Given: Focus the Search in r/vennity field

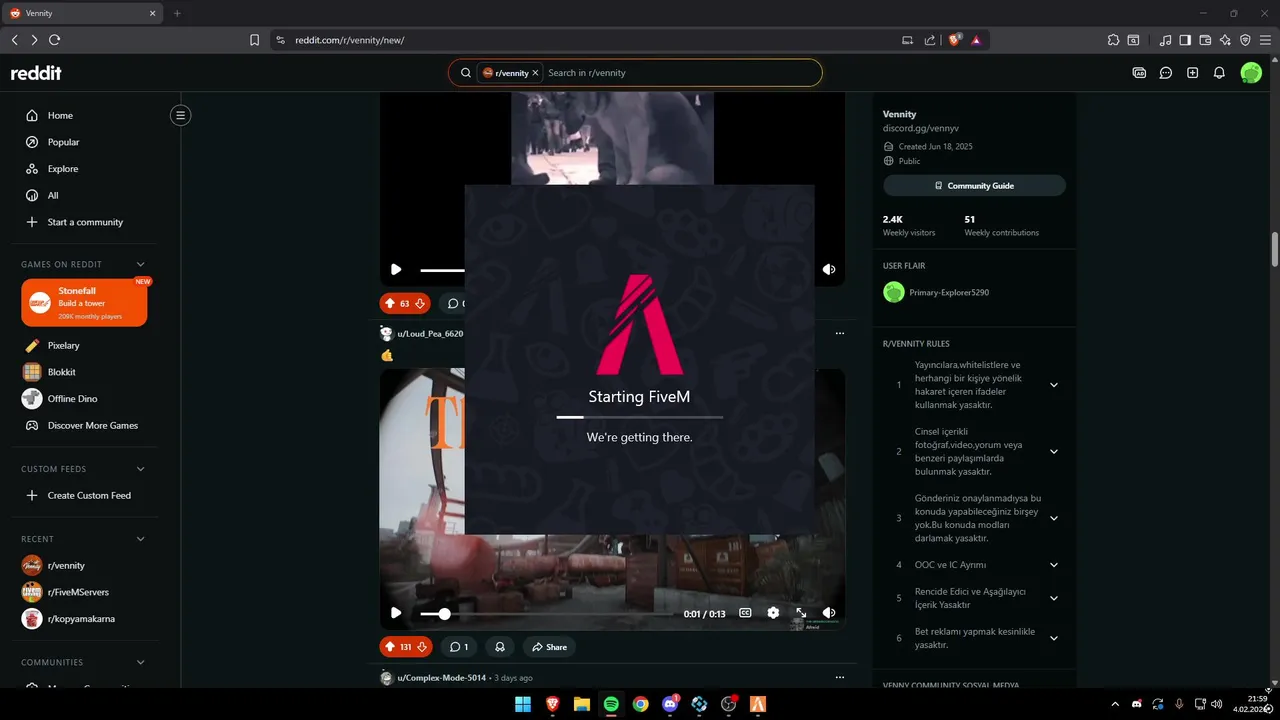Looking at the screenshot, I should 680,73.
